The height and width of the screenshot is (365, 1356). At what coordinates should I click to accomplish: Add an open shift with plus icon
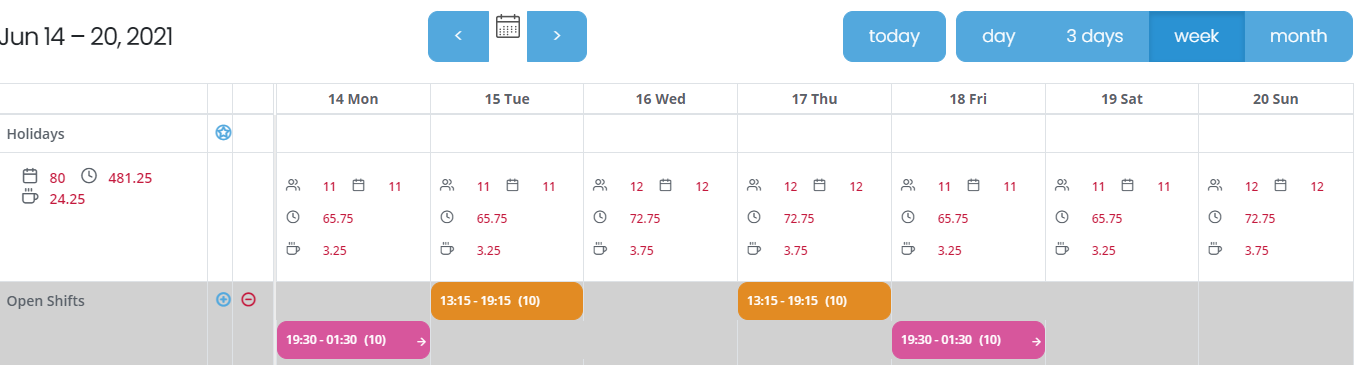coord(223,299)
